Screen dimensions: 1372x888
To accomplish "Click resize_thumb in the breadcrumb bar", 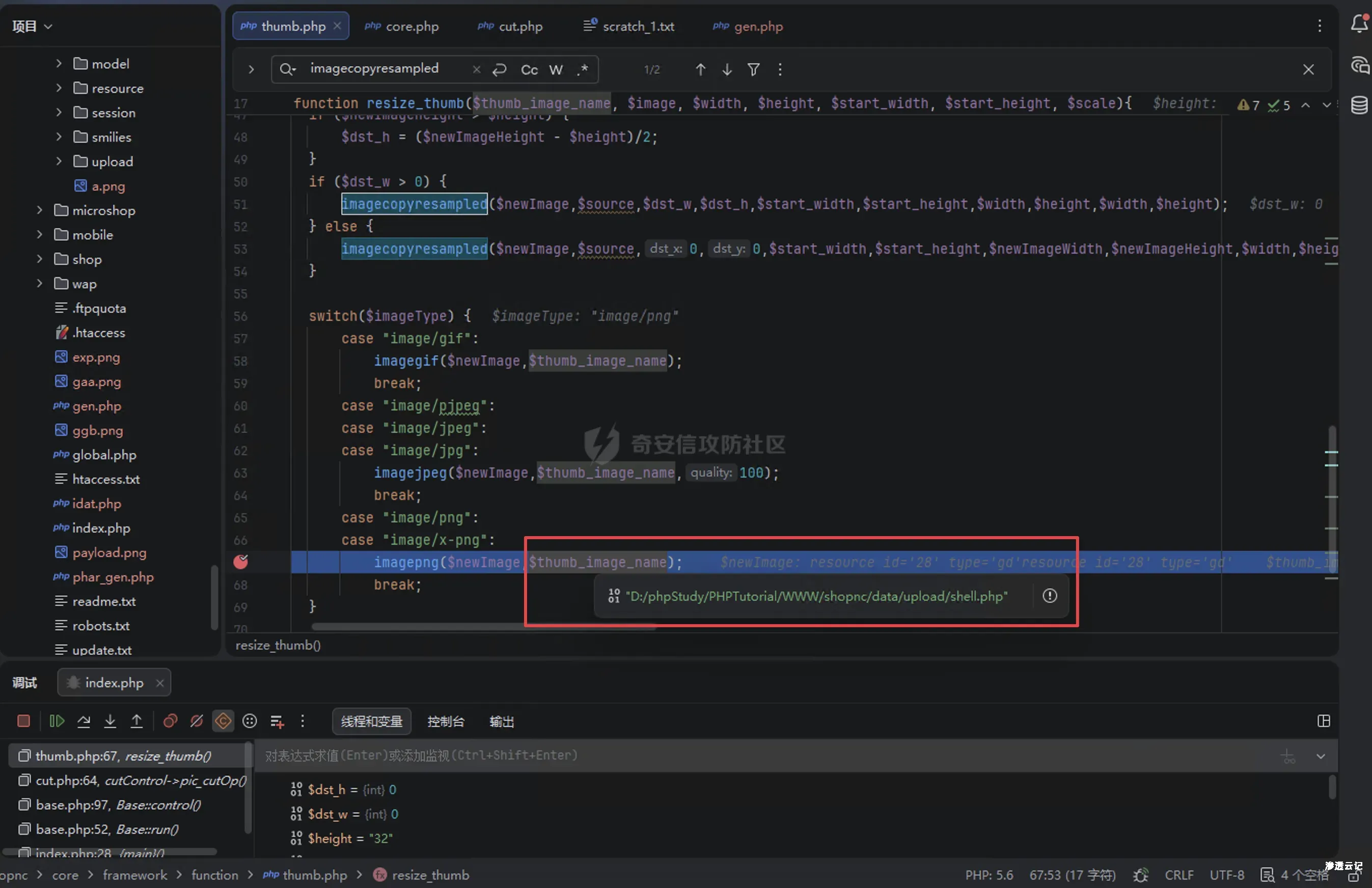I will [x=430, y=875].
